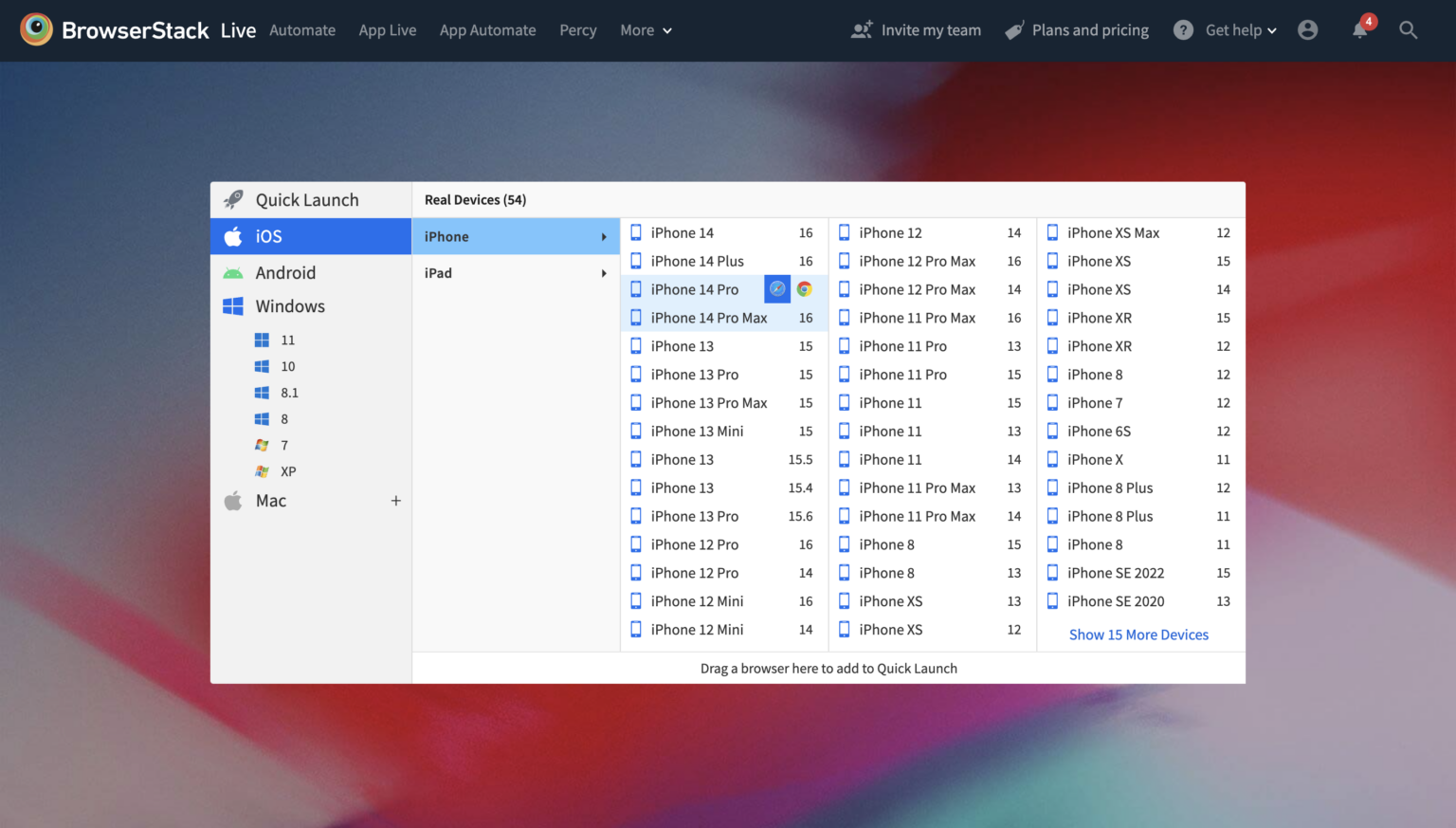Select the Android platform in the sidebar
1456x828 pixels.
click(285, 272)
